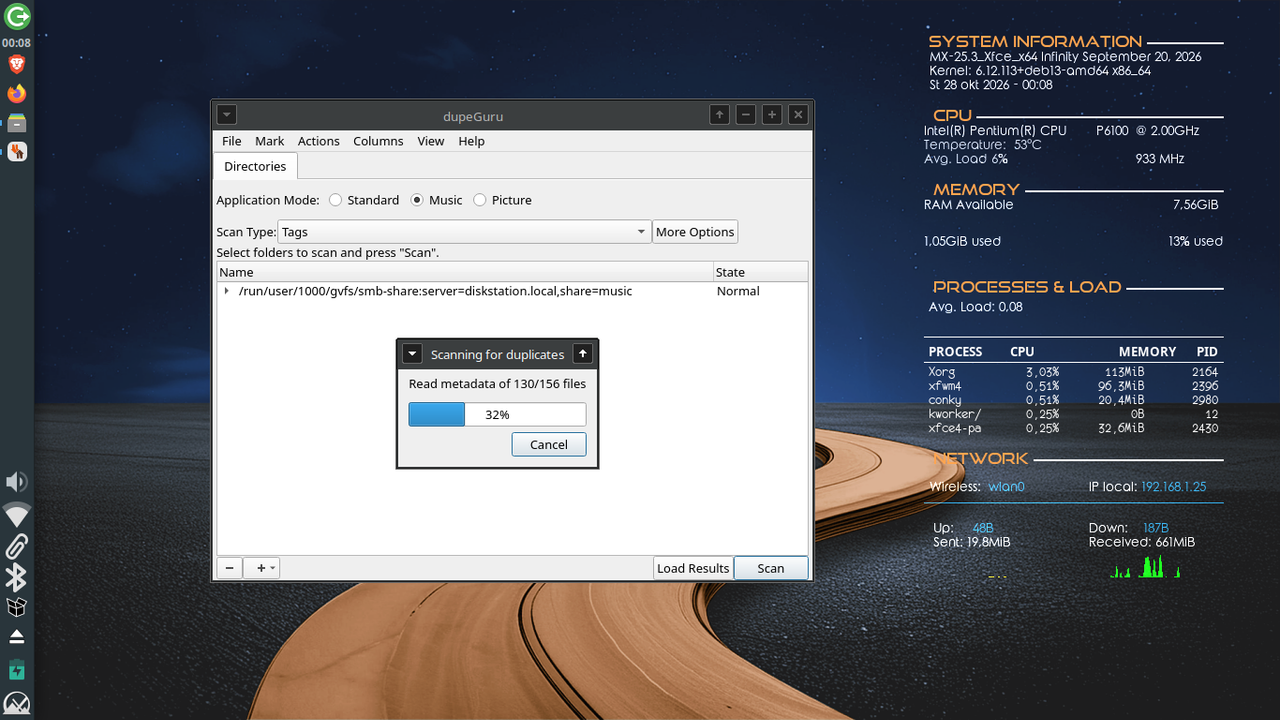Click the State column header
This screenshot has width=1280, height=720.
[760, 272]
